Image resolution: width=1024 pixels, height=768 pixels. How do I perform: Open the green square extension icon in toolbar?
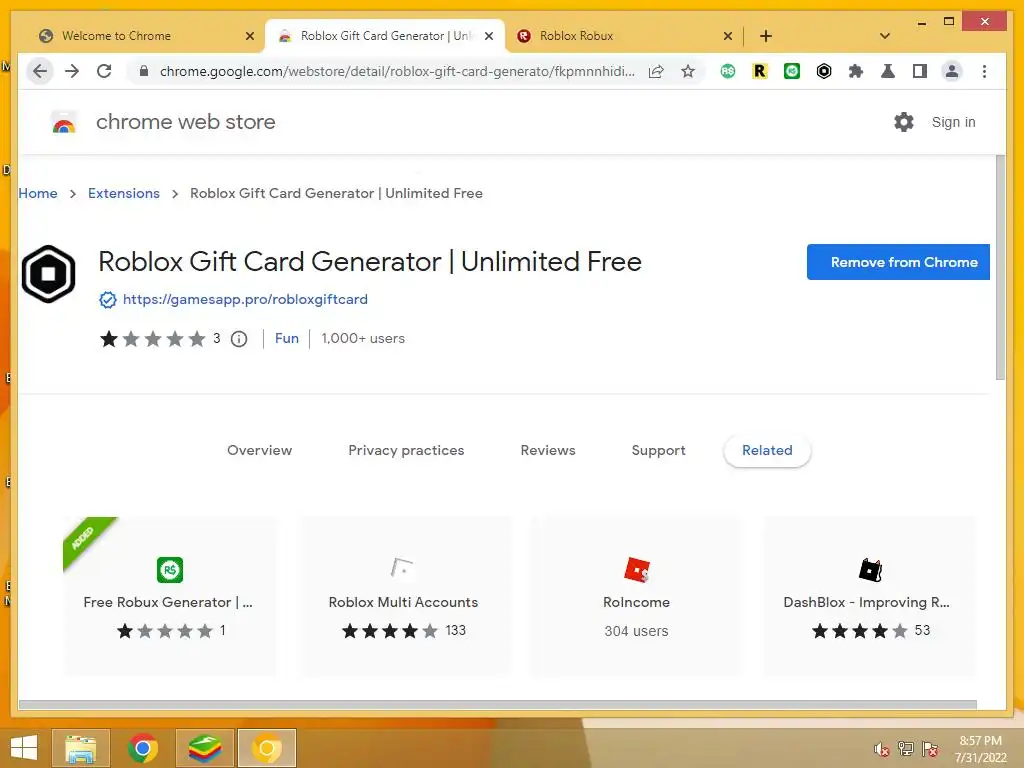792,71
